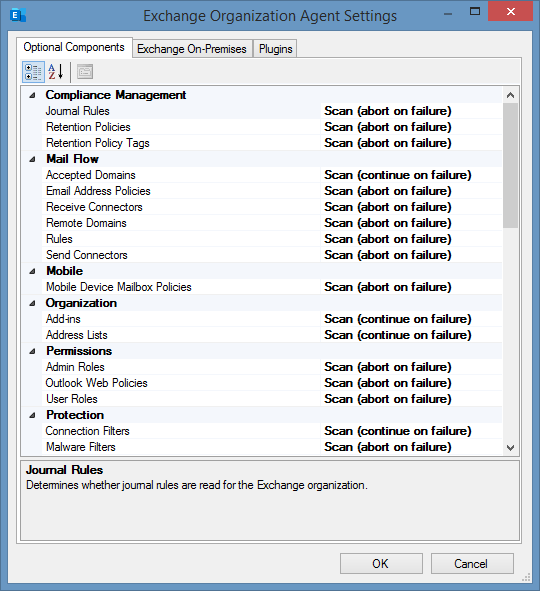Collapse the Mobile category
The height and width of the screenshot is (591, 540).
click(x=32, y=271)
